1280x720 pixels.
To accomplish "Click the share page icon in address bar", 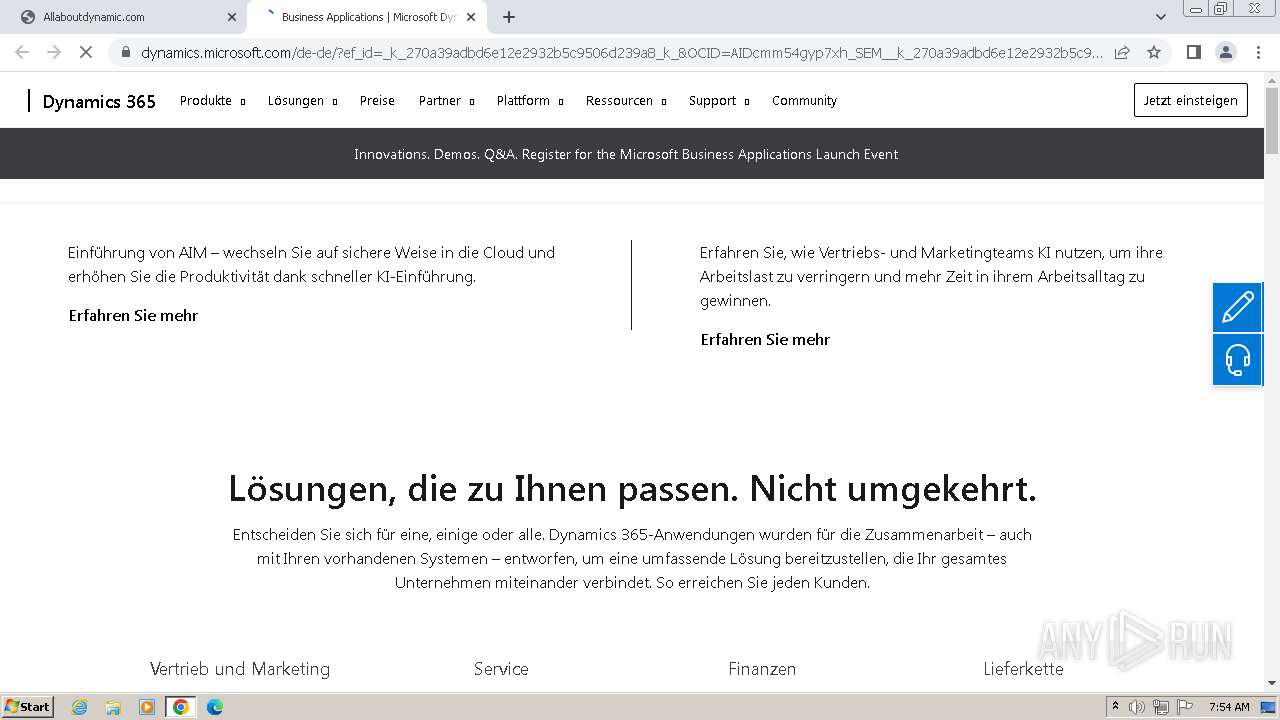I will point(1122,52).
